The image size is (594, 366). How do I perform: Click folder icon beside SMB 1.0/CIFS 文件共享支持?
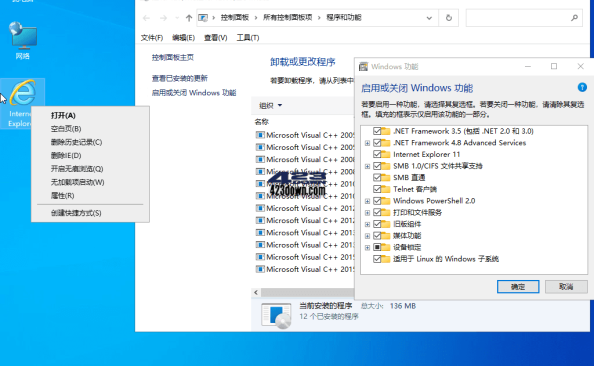click(386, 166)
